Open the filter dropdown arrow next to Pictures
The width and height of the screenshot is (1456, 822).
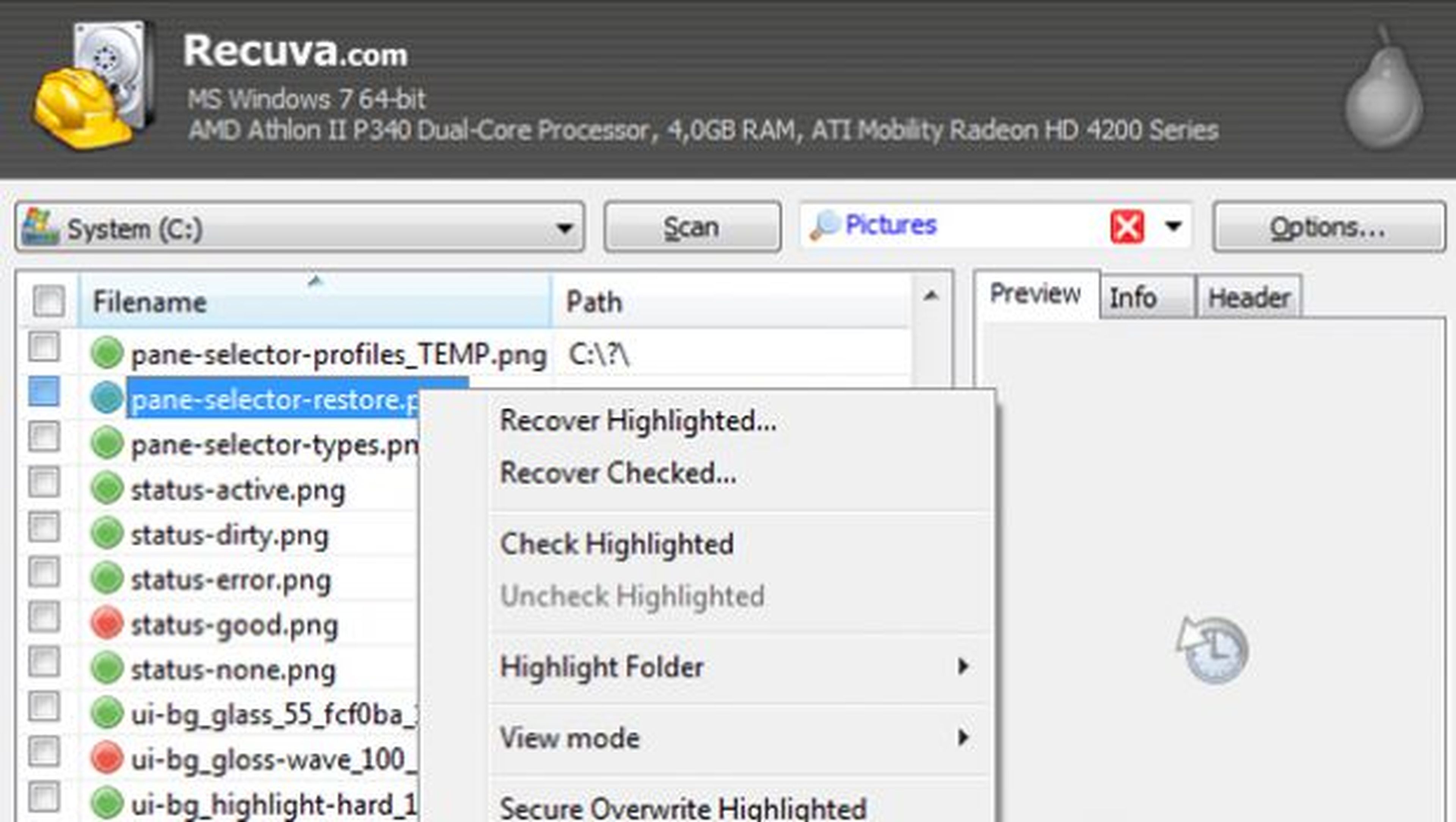pos(1174,226)
